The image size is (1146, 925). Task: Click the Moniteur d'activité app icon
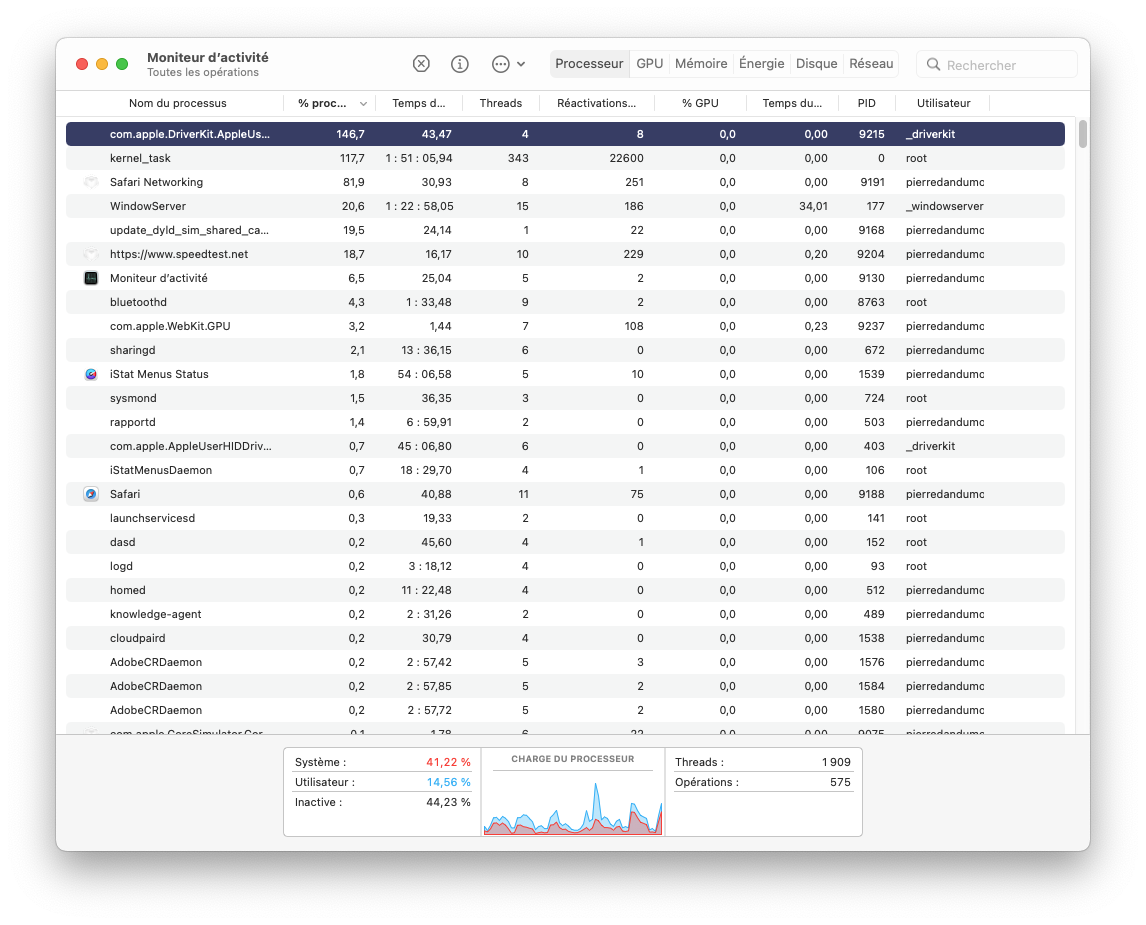pos(91,278)
